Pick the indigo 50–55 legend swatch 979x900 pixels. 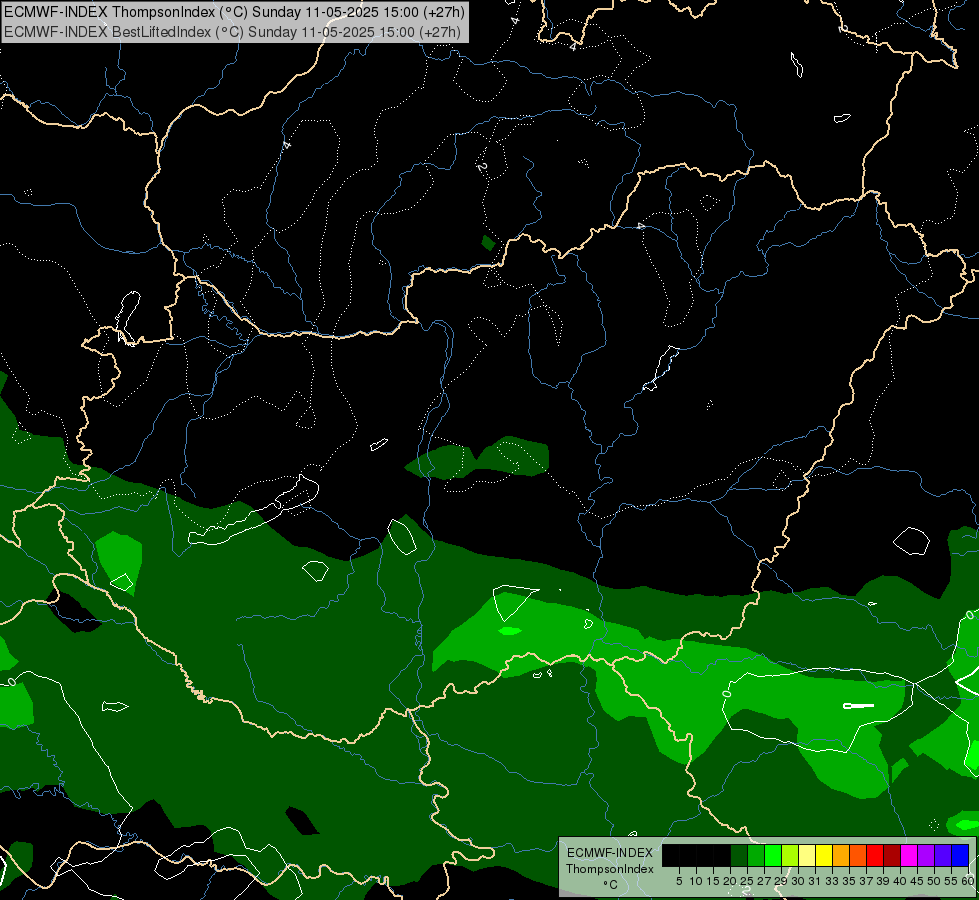click(943, 855)
